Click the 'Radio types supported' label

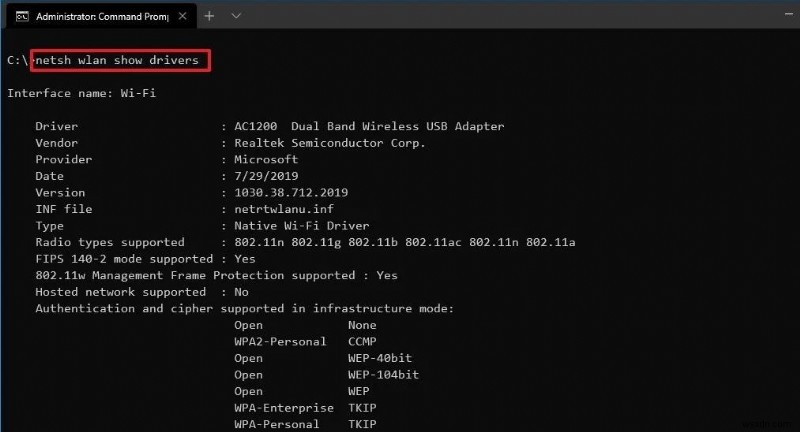110,242
